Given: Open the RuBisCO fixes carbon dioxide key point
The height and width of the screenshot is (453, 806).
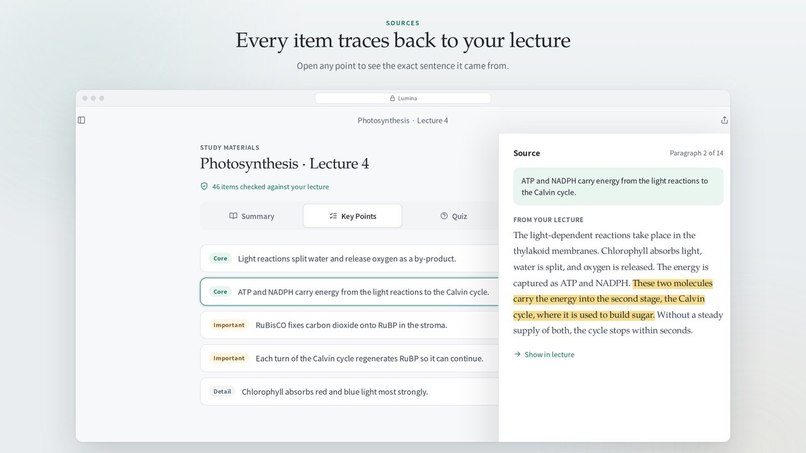Looking at the screenshot, I should (x=350, y=325).
